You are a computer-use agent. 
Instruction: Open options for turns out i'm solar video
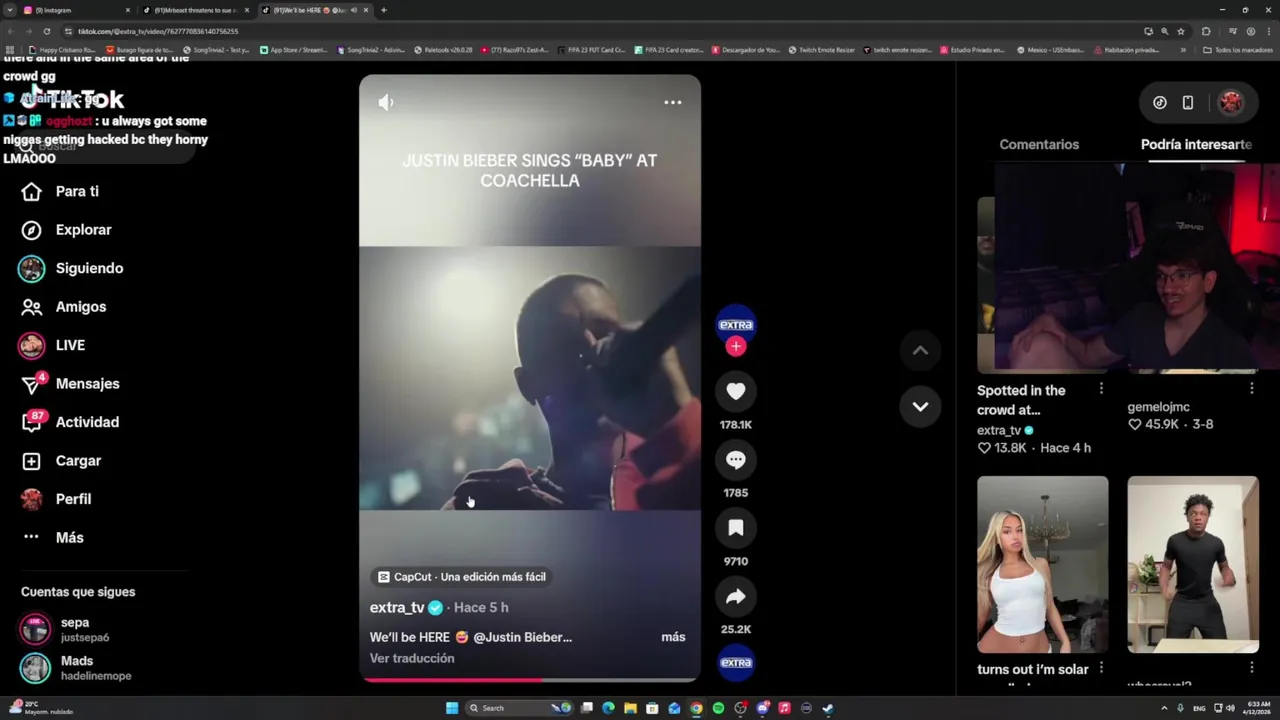(1101, 667)
